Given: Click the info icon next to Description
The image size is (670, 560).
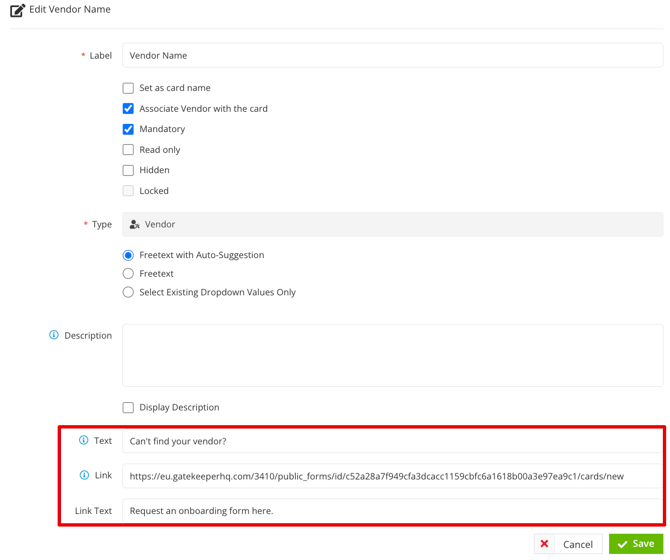Looking at the screenshot, I should pos(54,335).
